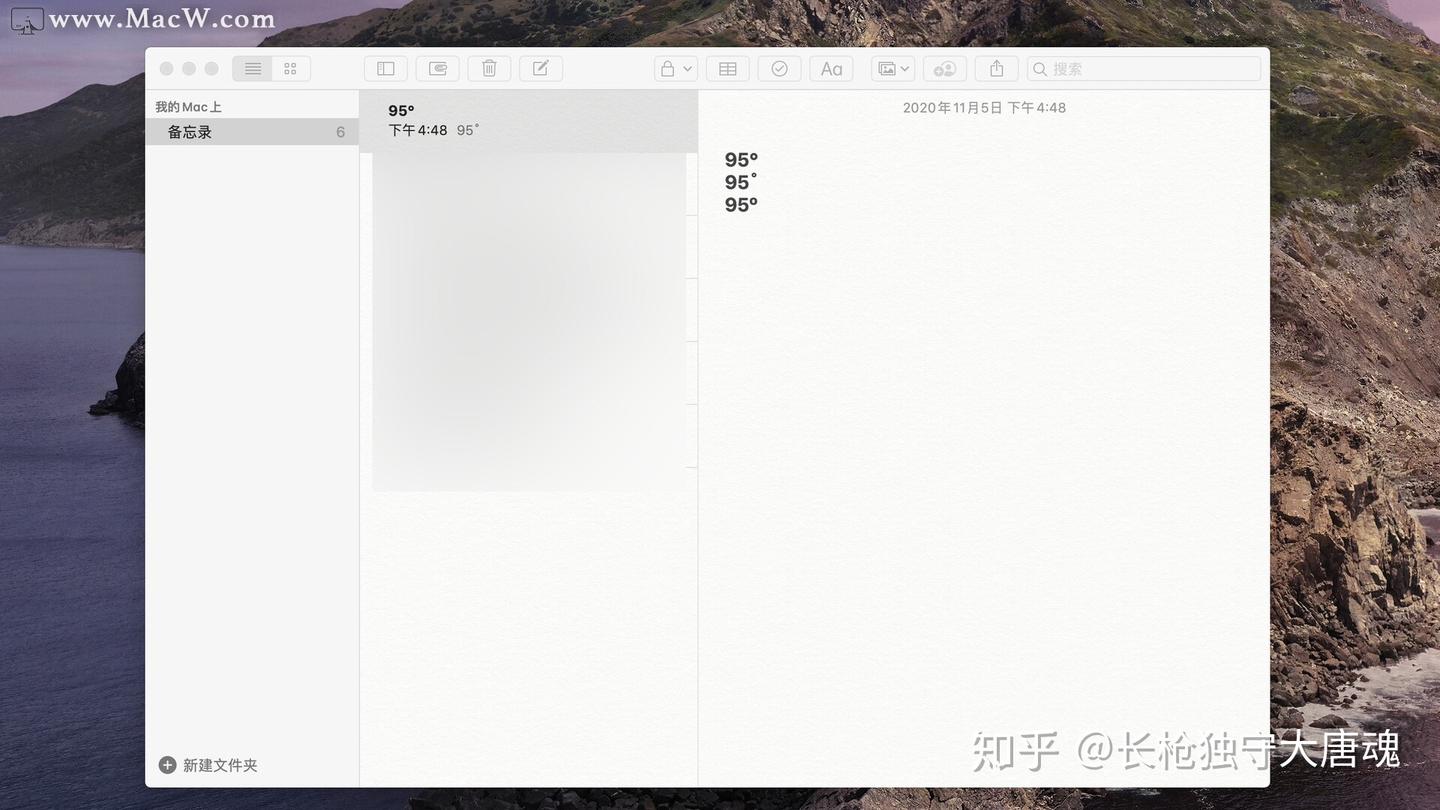The image size is (1440, 810).
Task: Open the media insert dropdown
Action: coord(887,68)
